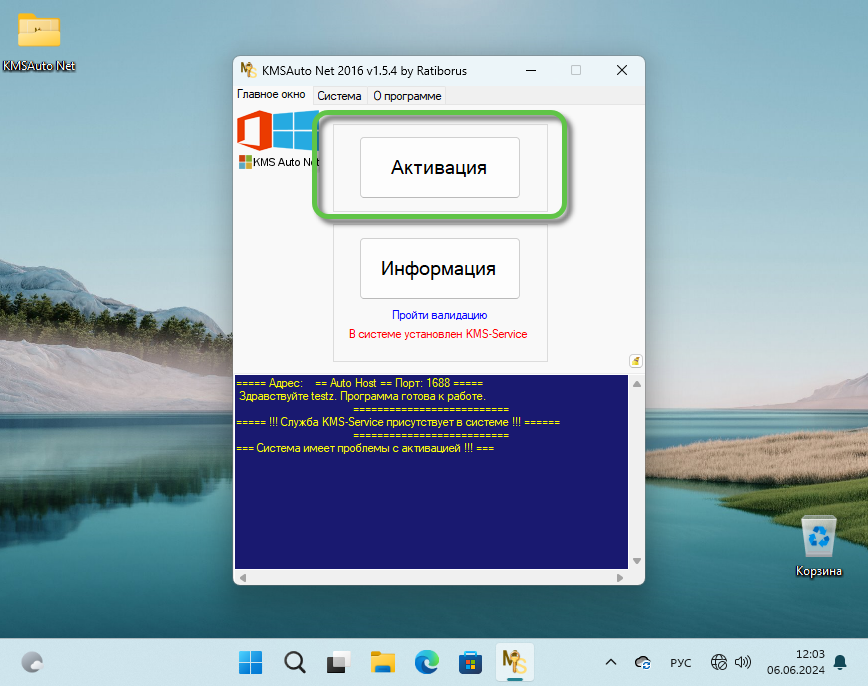This screenshot has width=868, height=686.
Task: Click the horizontal scroll-left arrow
Action: (242, 577)
